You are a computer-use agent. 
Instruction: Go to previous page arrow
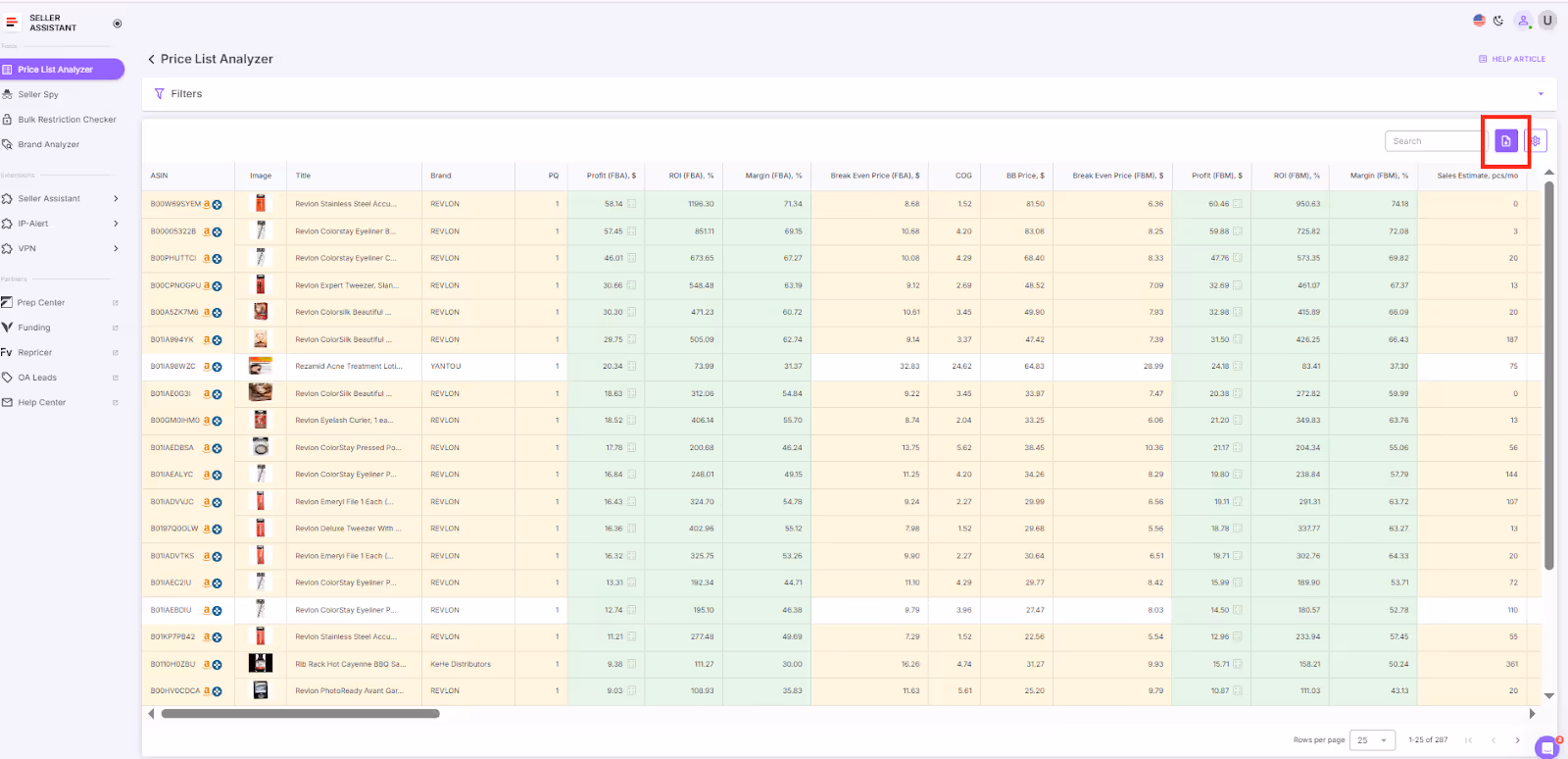[1494, 740]
